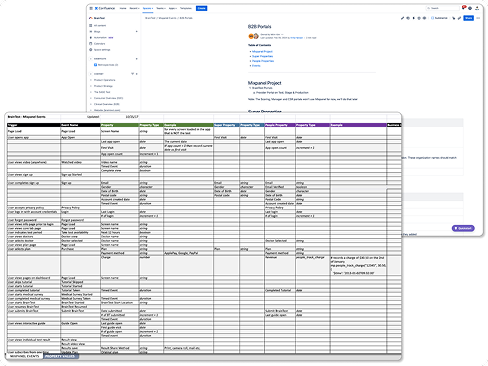Open Templates in the Confluence top bar
The width and height of the screenshot is (488, 366).
(x=186, y=8)
